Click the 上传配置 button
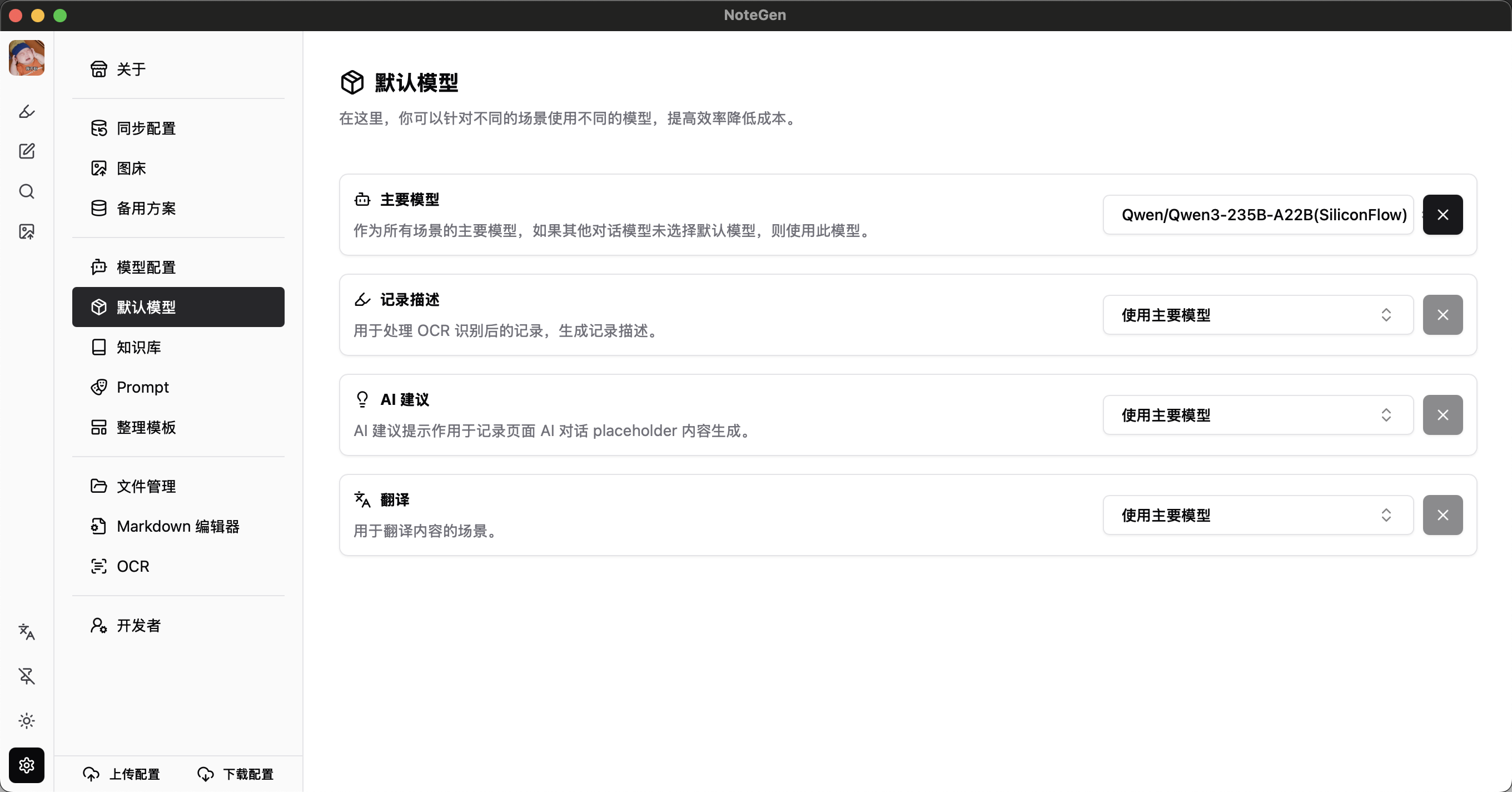This screenshot has width=1512, height=792. point(122,774)
